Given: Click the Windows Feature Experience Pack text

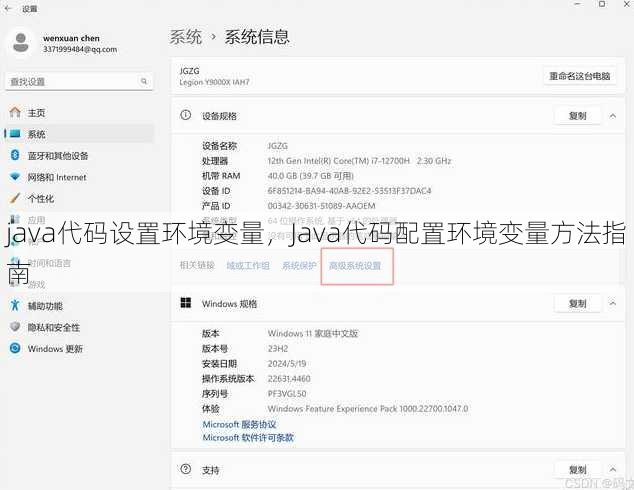Looking at the screenshot, I should click(368, 409).
